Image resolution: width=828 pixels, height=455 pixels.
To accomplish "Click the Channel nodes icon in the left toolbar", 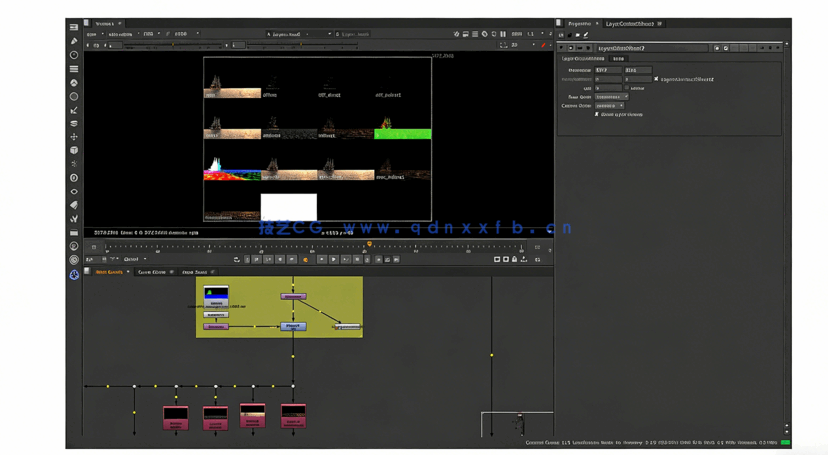I will coord(74,70).
